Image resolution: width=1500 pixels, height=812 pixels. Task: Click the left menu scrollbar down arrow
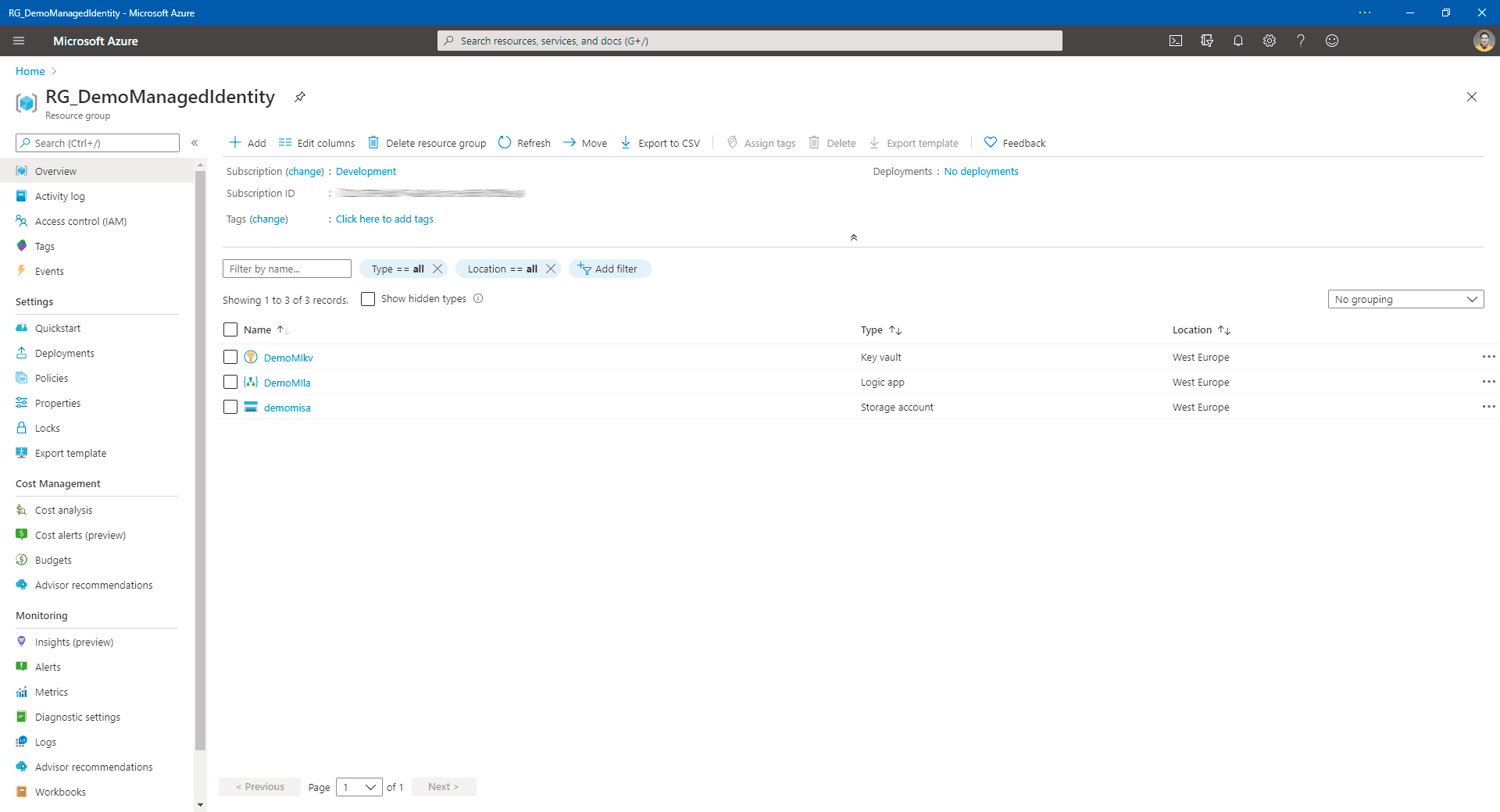(200, 805)
